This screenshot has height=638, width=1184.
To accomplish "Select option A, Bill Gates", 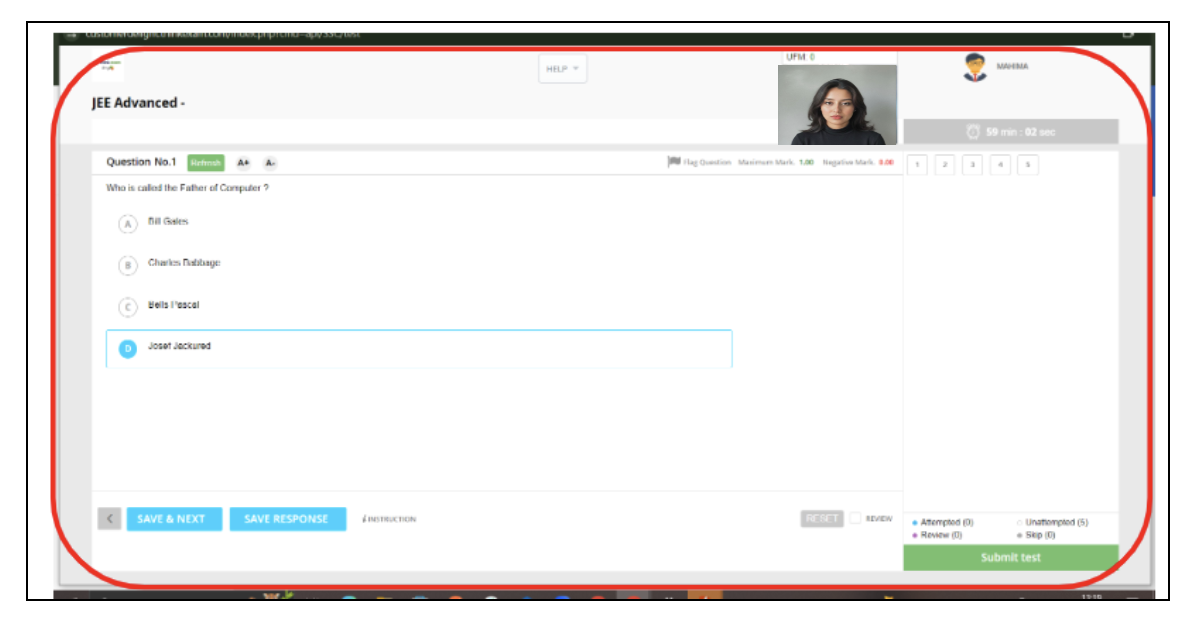I will (127, 224).
